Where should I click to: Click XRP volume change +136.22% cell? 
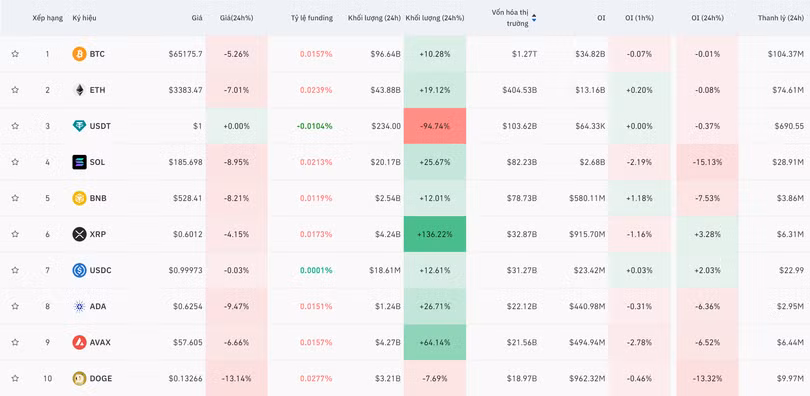[435, 234]
